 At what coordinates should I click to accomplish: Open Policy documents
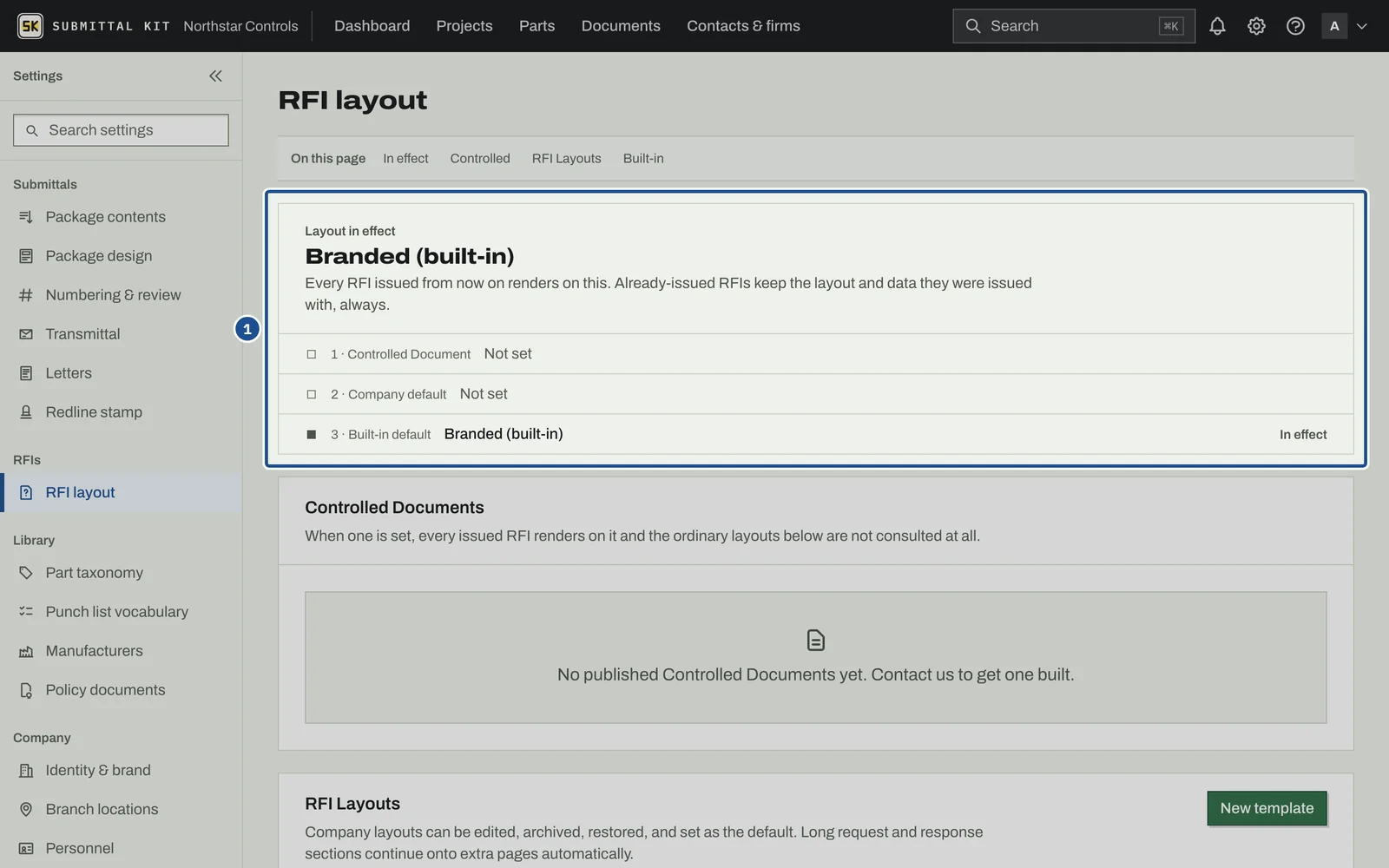point(121,690)
